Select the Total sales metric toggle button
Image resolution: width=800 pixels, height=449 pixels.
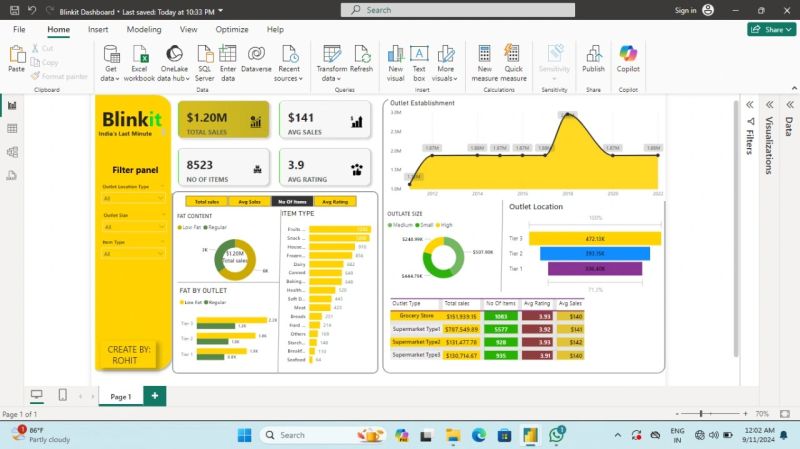207,201
